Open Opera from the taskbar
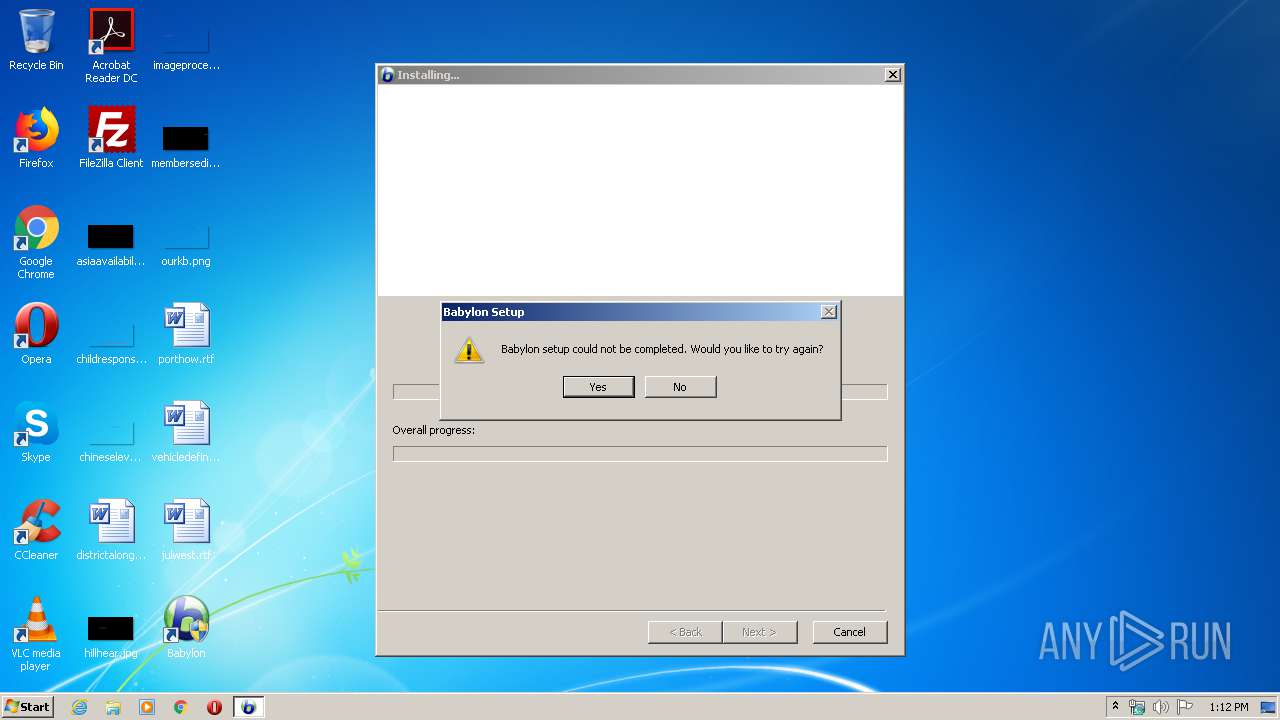The image size is (1280, 720). [214, 707]
